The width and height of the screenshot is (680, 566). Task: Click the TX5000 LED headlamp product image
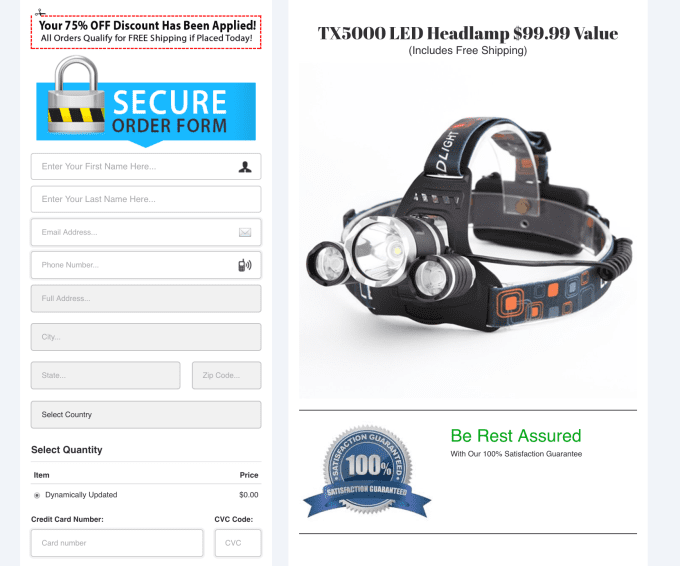(x=468, y=231)
